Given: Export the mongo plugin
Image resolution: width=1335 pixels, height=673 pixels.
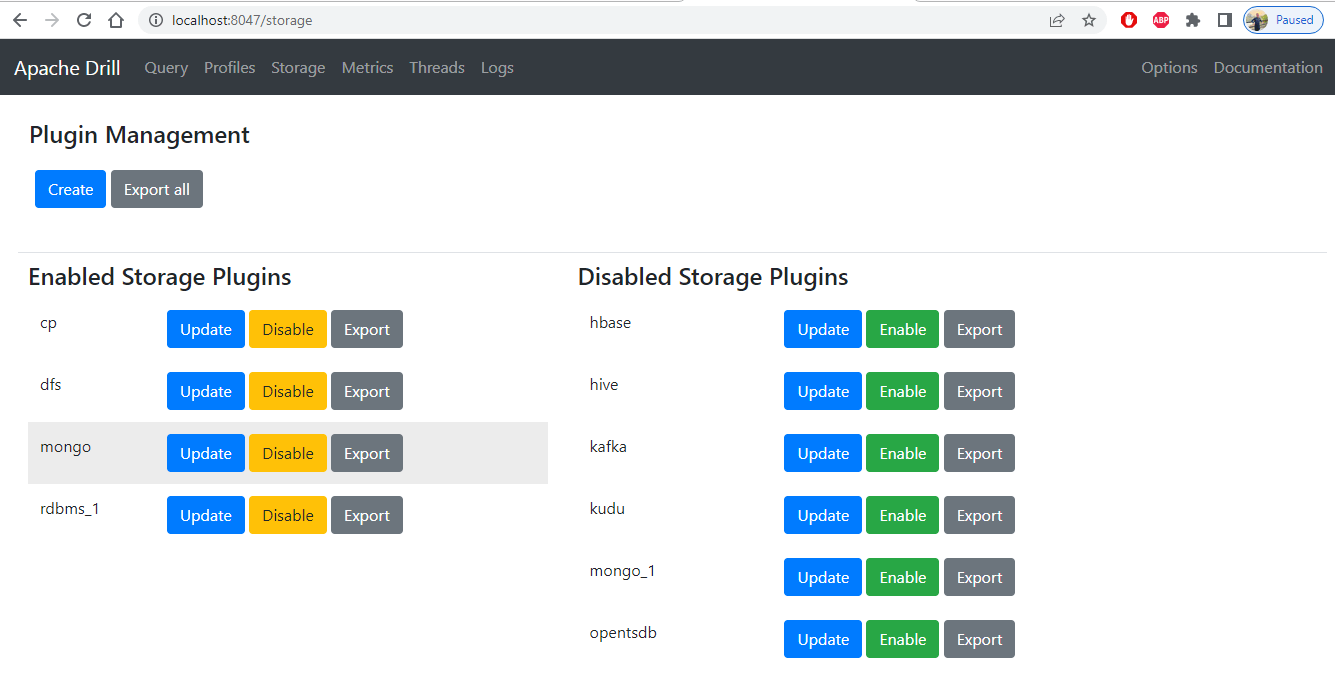Looking at the screenshot, I should pos(367,453).
